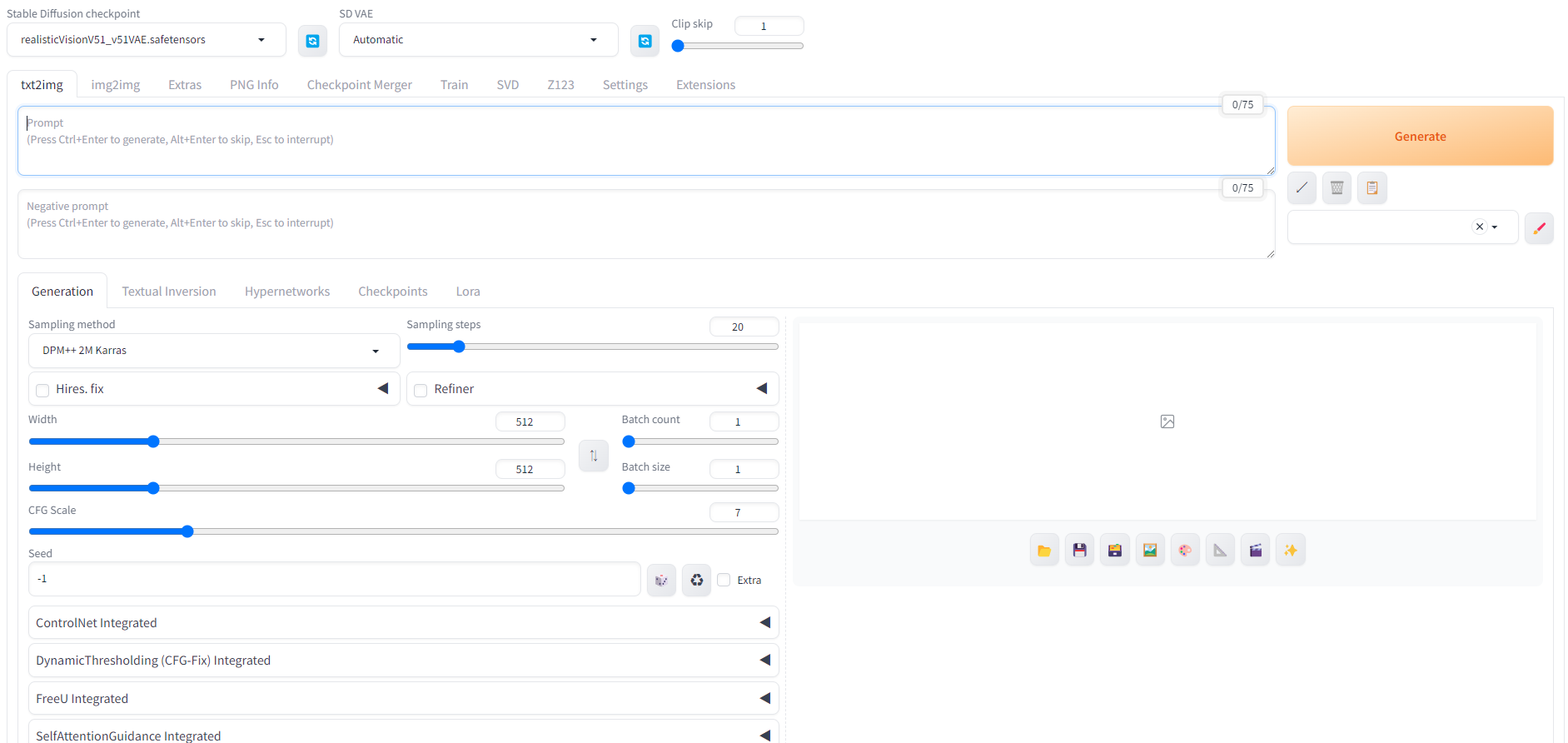This screenshot has height=743, width=1568.
Task: Open the Checkpoint Merger tab
Action: [x=360, y=85]
